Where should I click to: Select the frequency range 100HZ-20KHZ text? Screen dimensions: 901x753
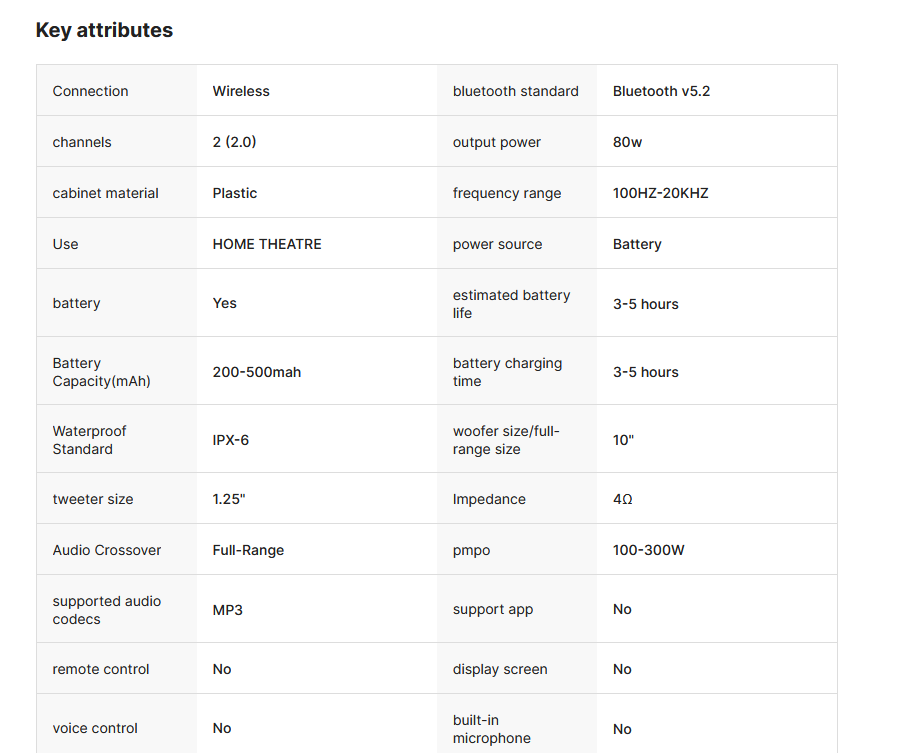point(660,193)
